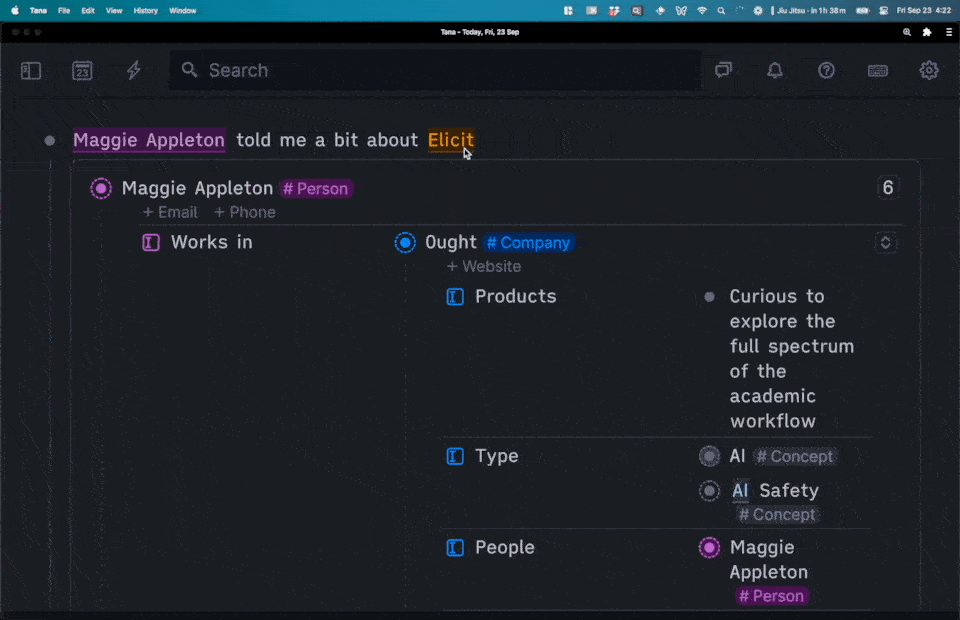Open the View menu

[x=114, y=10]
